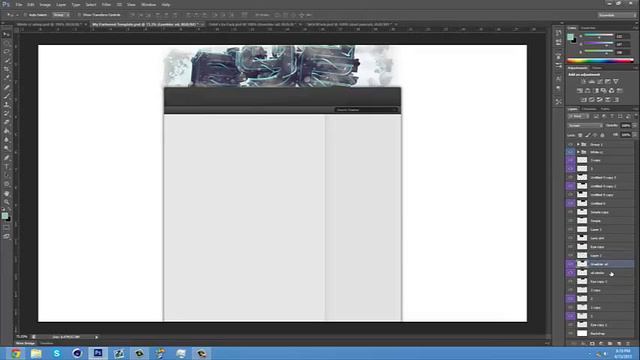Expand the second layer group folder

point(578,152)
